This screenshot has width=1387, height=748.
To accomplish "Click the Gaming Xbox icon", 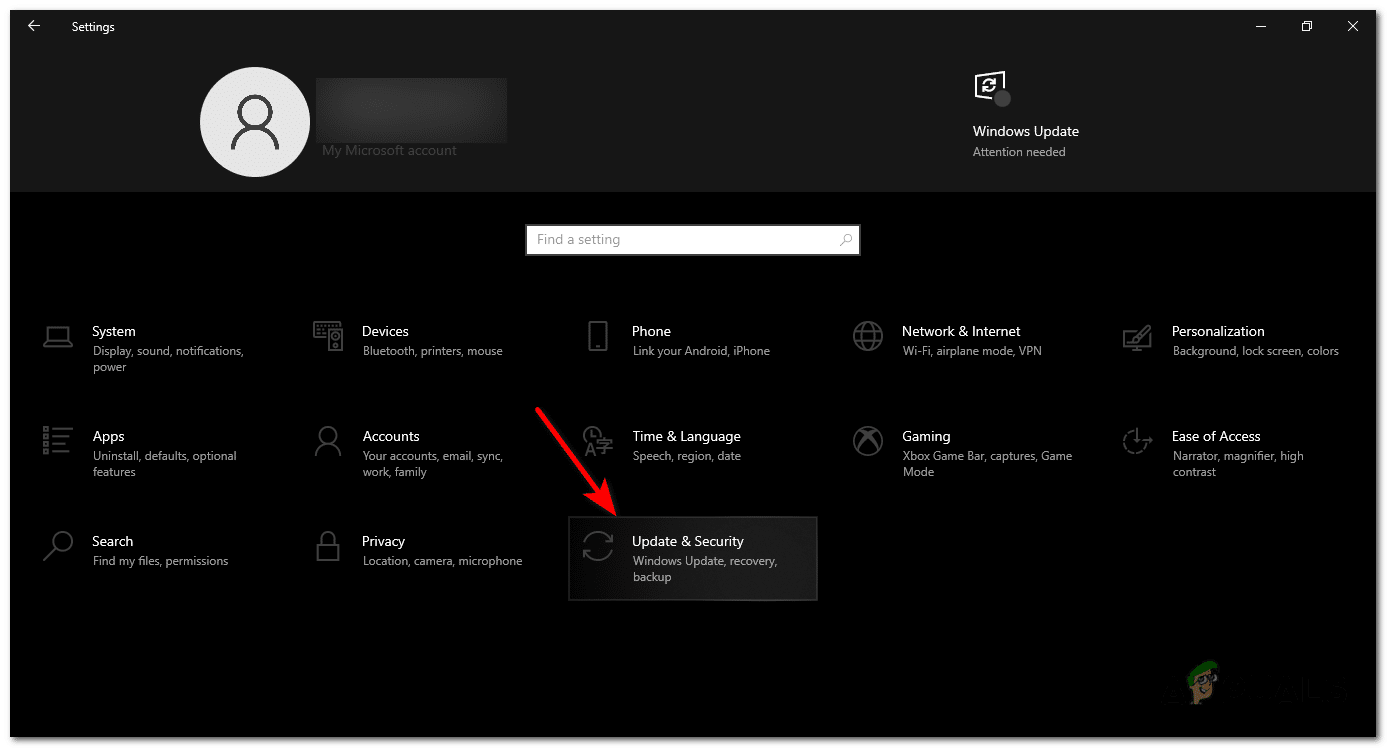I will (867, 440).
